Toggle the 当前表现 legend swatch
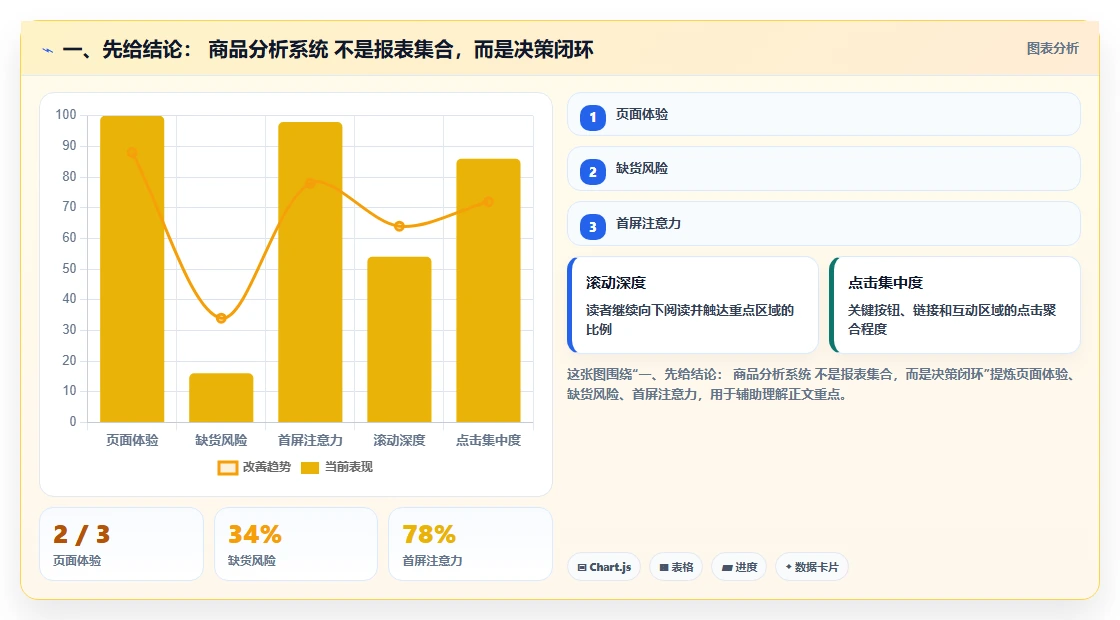 pos(309,468)
